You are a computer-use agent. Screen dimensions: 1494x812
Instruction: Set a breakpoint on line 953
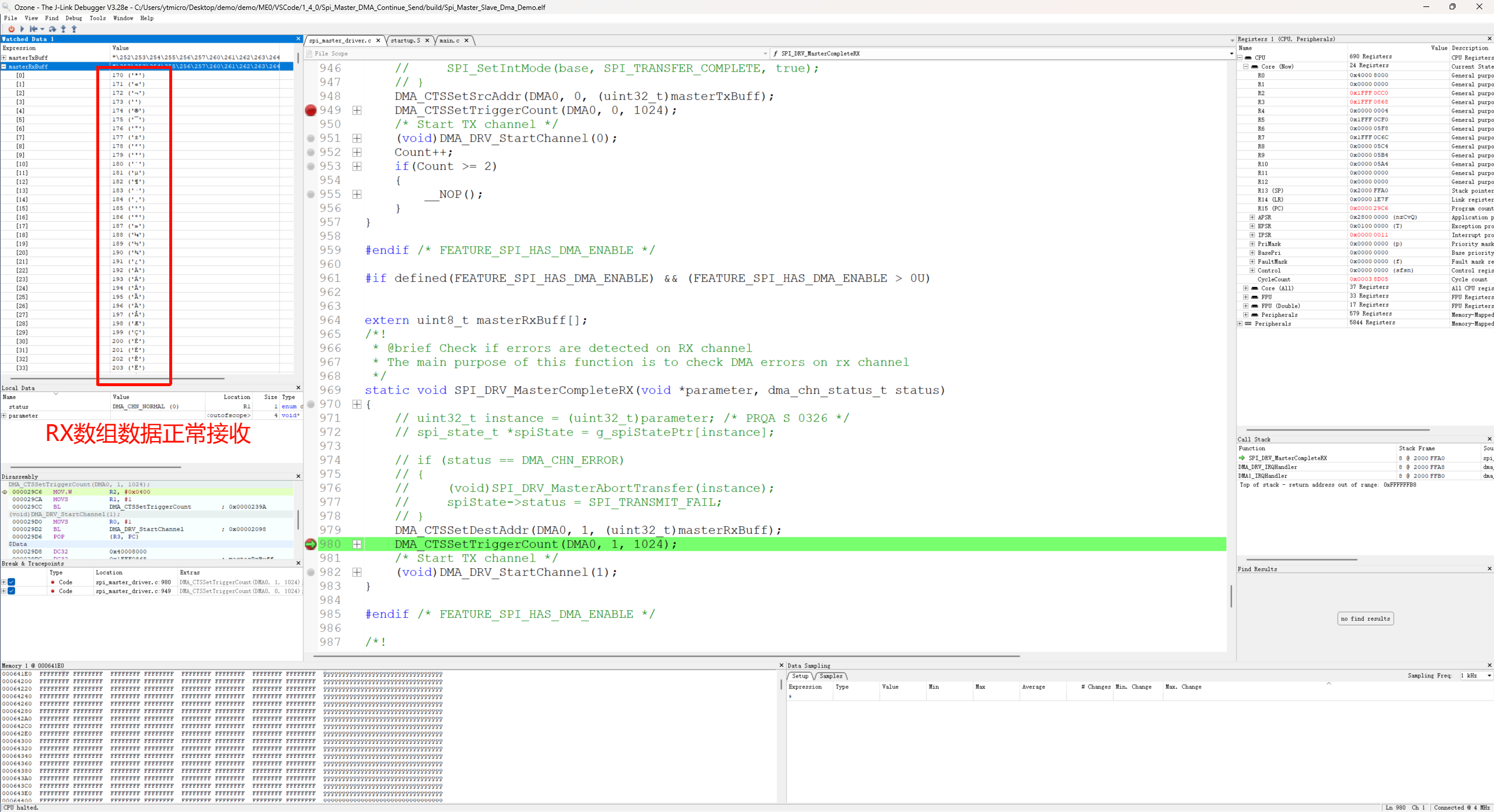point(311,166)
